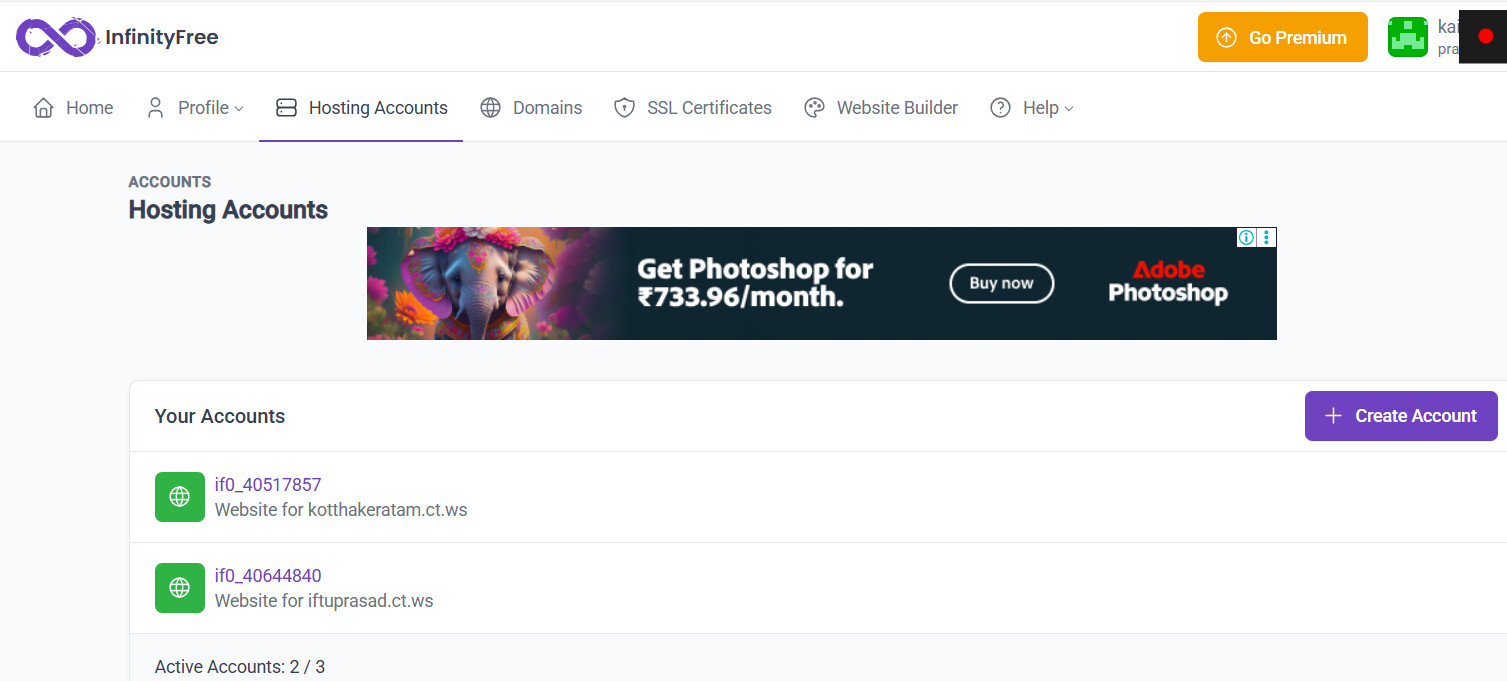This screenshot has height=681, width=1507.
Task: Open the if0_40517857 account link
Action: point(268,485)
